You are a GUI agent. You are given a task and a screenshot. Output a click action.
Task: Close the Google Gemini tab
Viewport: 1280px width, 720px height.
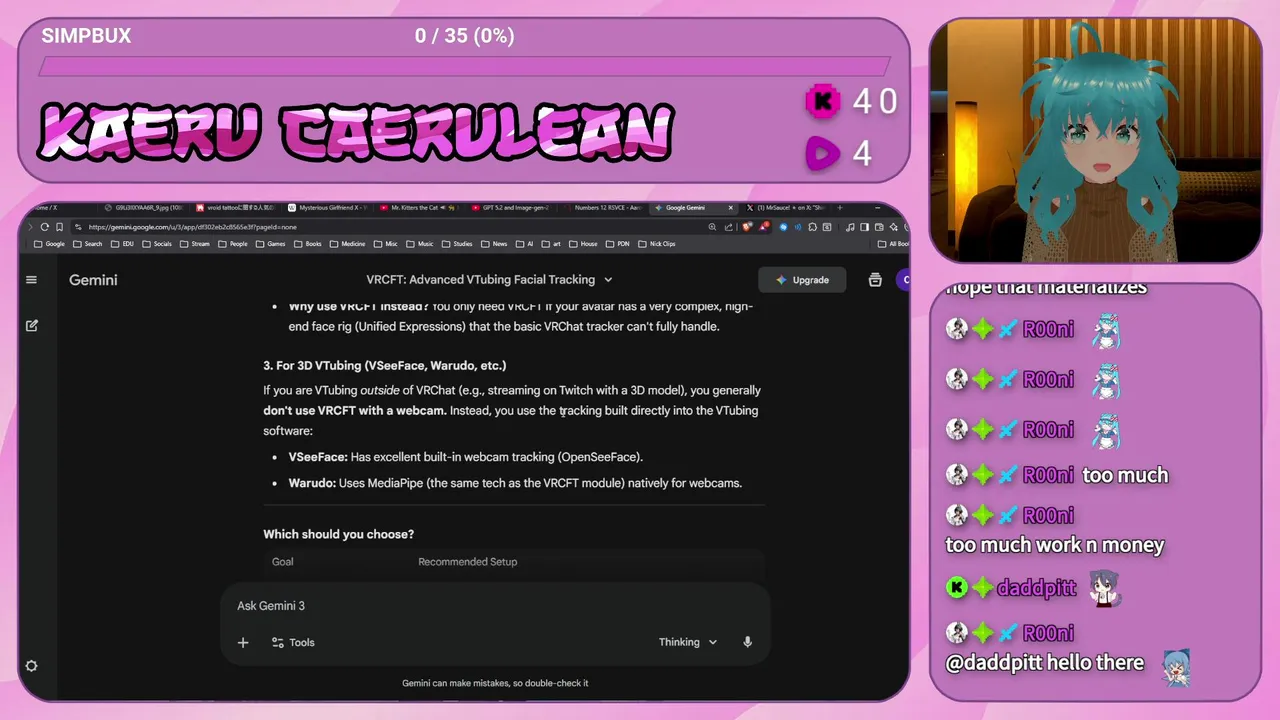coord(731,208)
